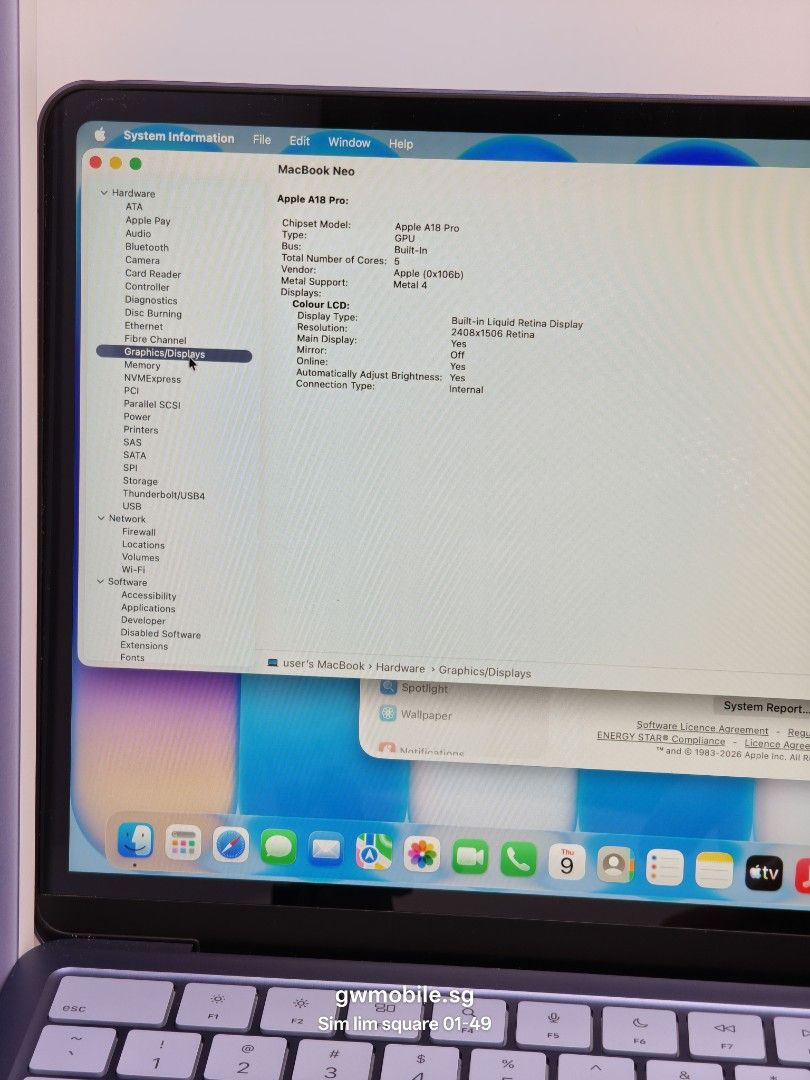This screenshot has height=1080, width=810.
Task: Open Finder from the Dock
Action: (x=136, y=840)
